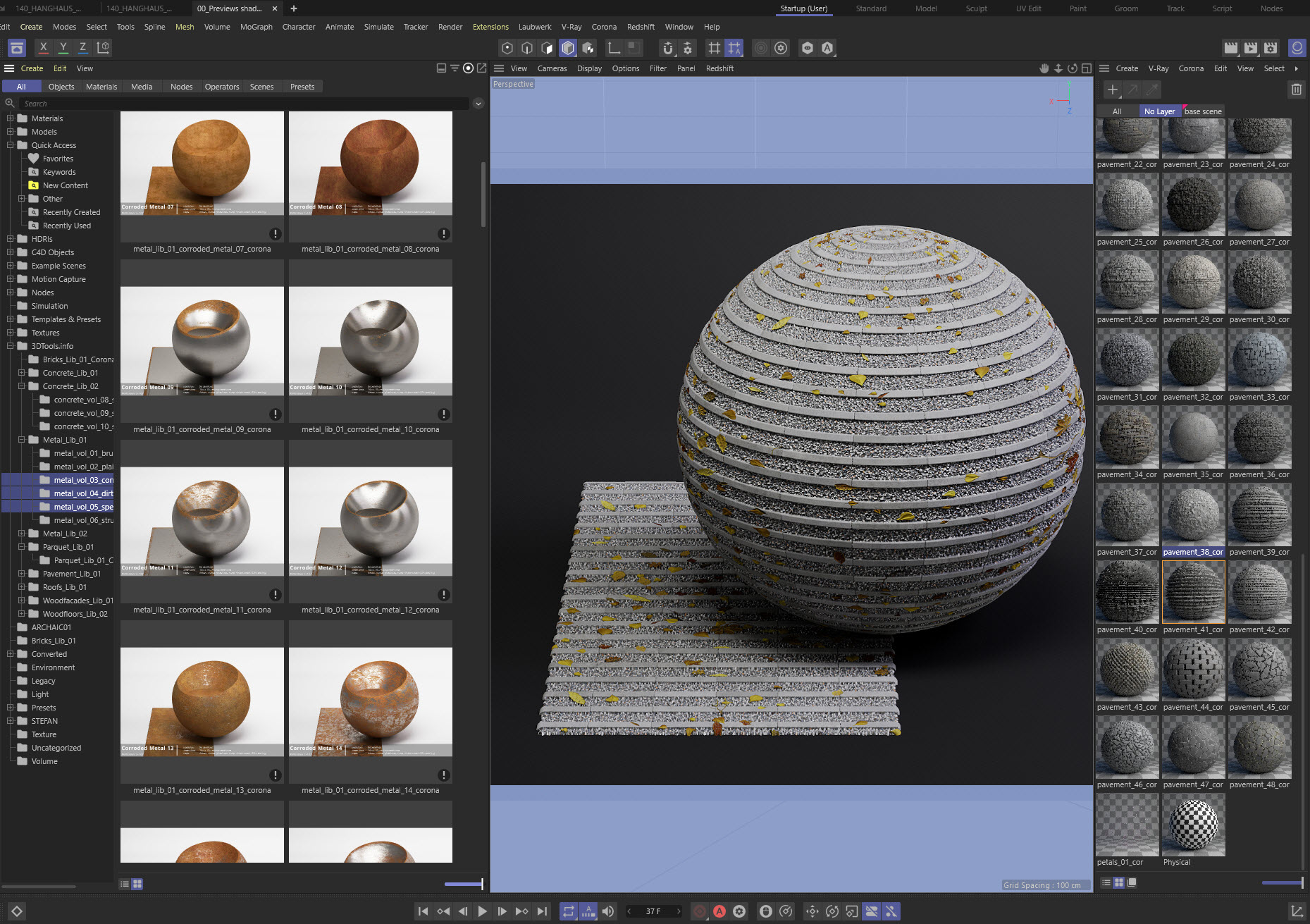Toggle list view in asset browser bottom

(x=125, y=884)
